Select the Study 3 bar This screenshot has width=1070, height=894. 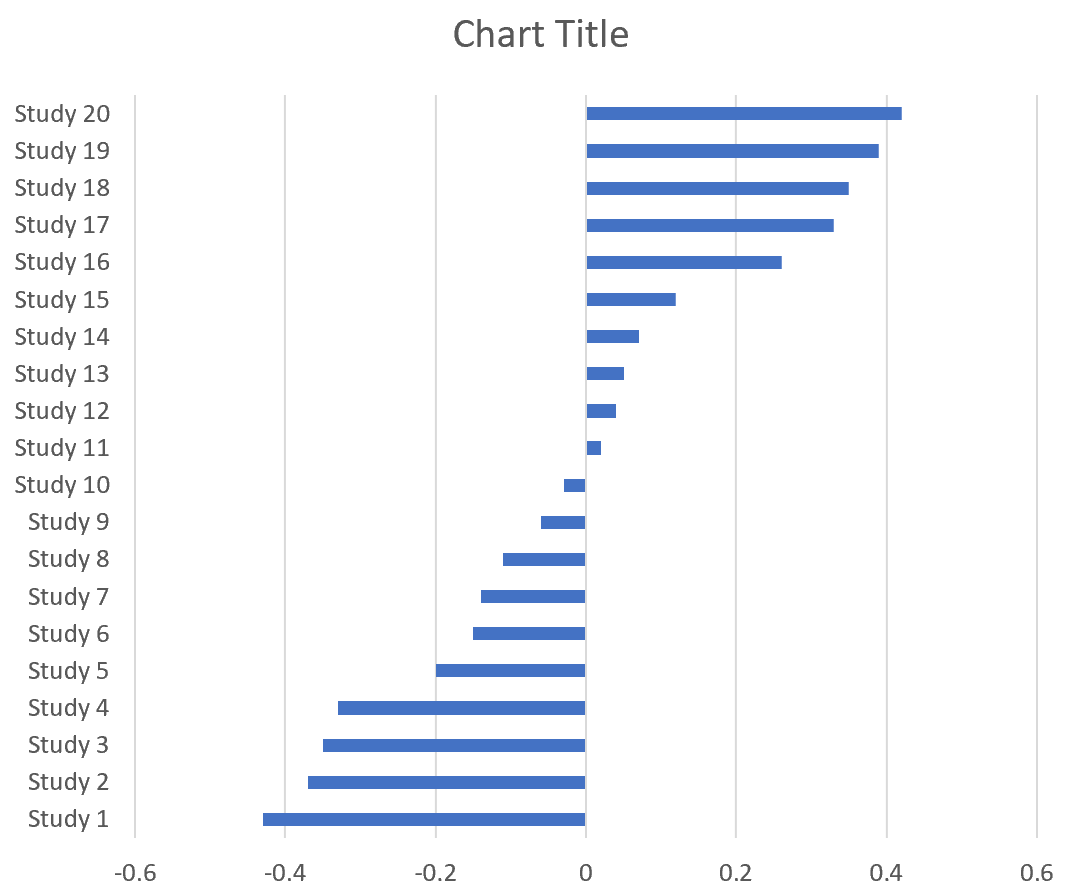coord(454,745)
